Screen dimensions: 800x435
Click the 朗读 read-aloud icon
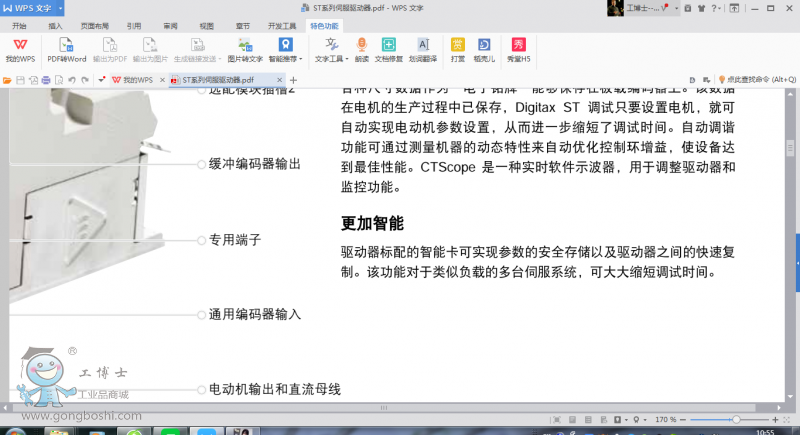pos(361,48)
